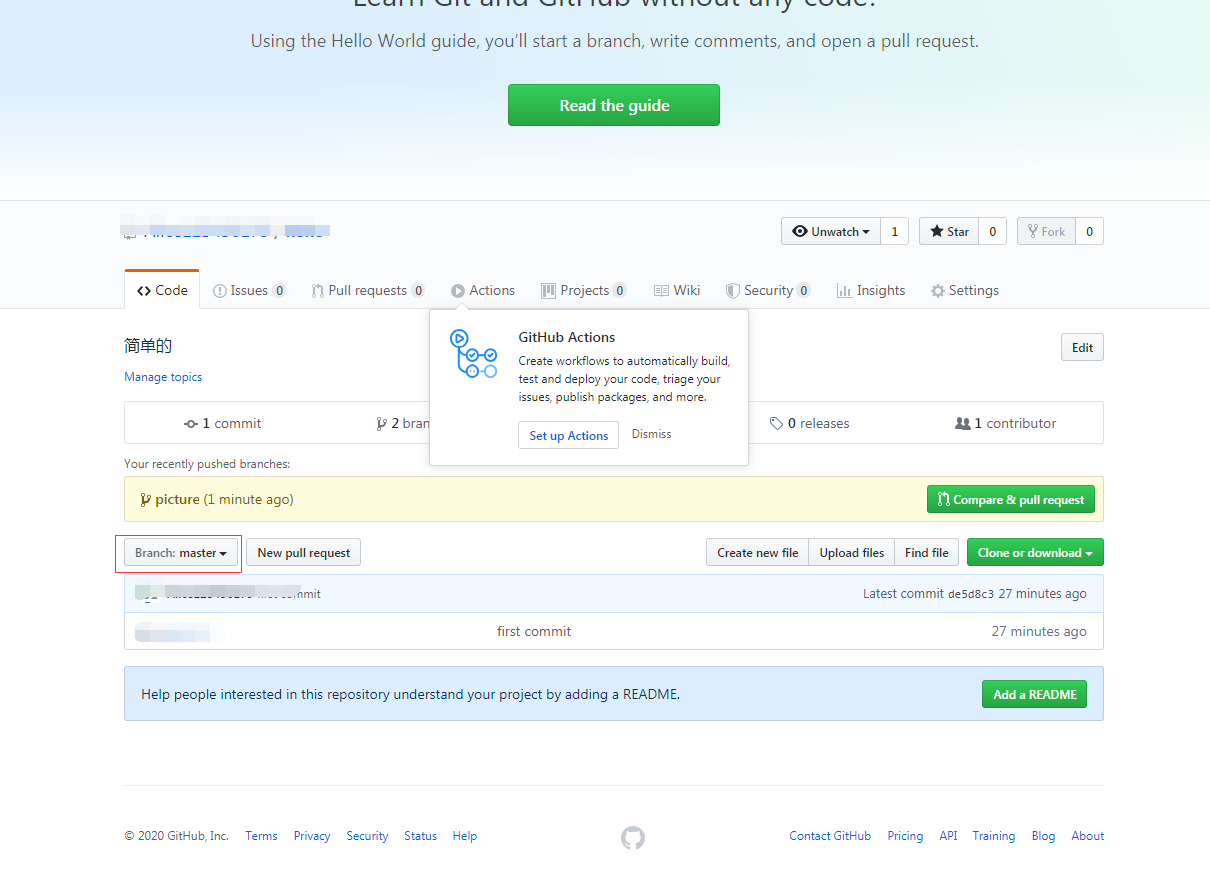
Task: Click the fork count next to Fork
Action: (x=1089, y=231)
